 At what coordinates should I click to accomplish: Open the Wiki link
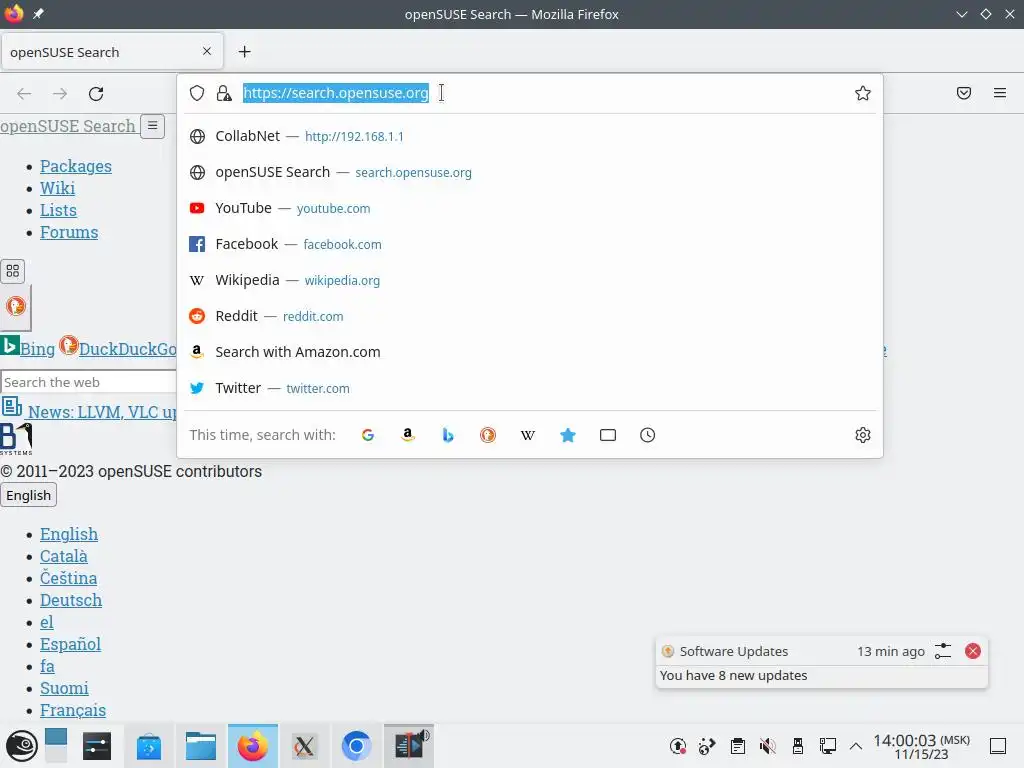pyautogui.click(x=57, y=188)
